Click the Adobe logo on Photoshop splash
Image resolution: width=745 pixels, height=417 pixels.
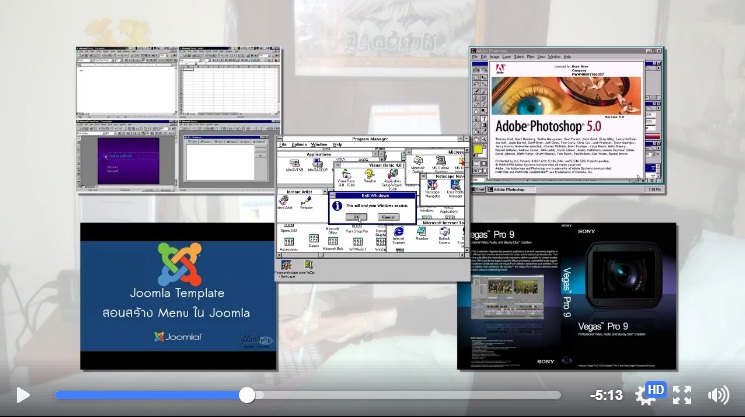[500, 70]
